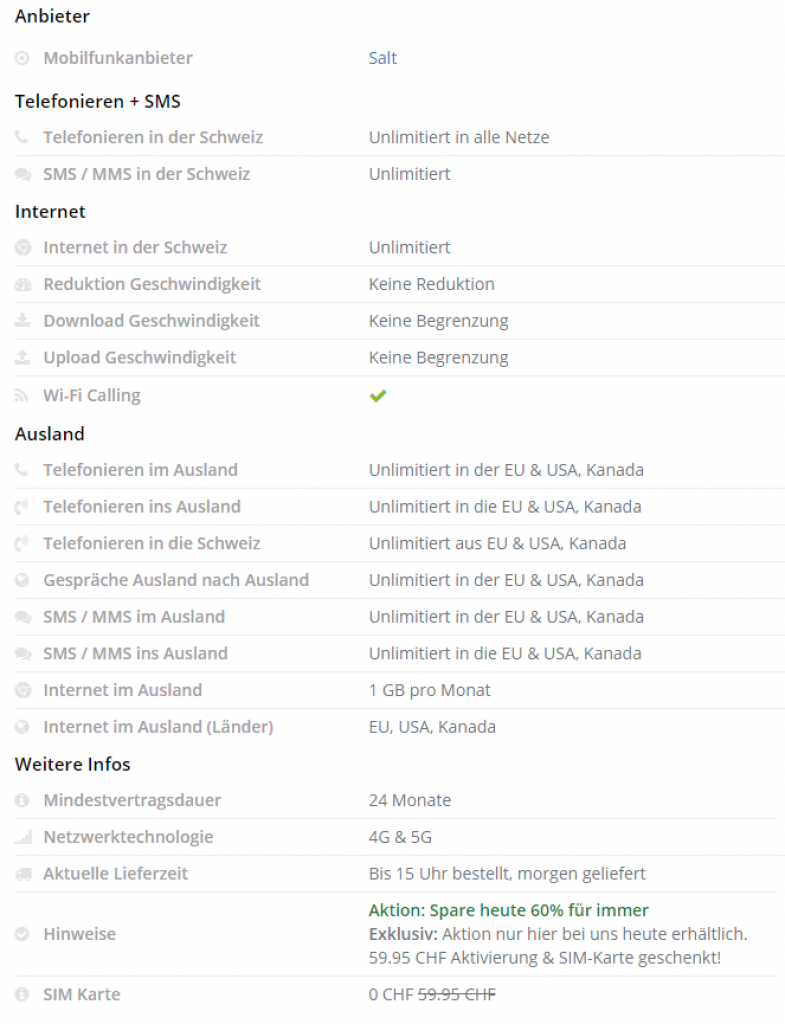Viewport: 785px width, 1024px height.
Task: Click the Wi-Fi Calling signal icon
Action: tap(22, 396)
